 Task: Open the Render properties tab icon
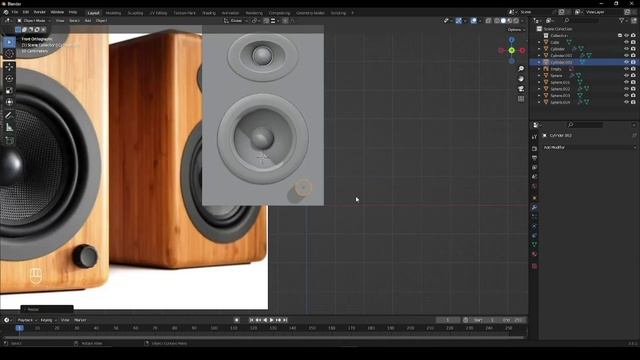(535, 149)
